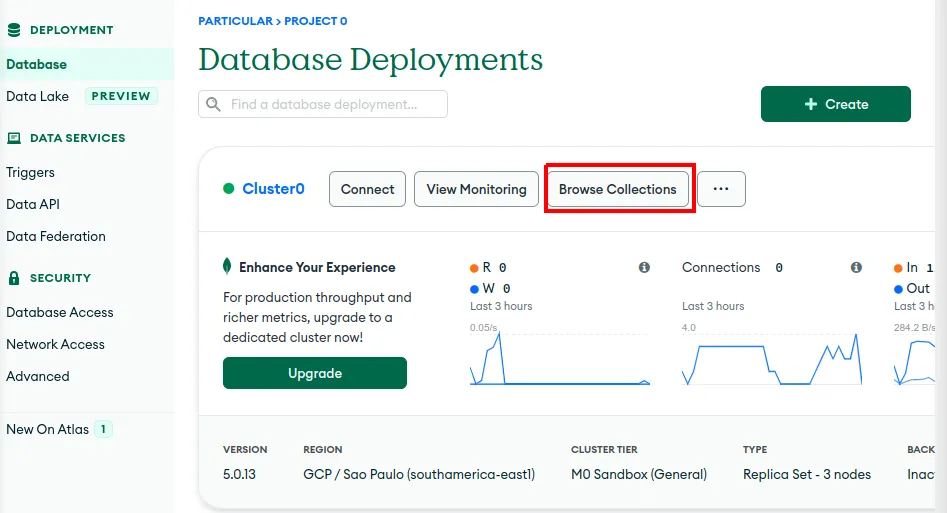Viewport: 947px width, 513px height.
Task: Click the orange R reads legend dot
Action: point(474,268)
